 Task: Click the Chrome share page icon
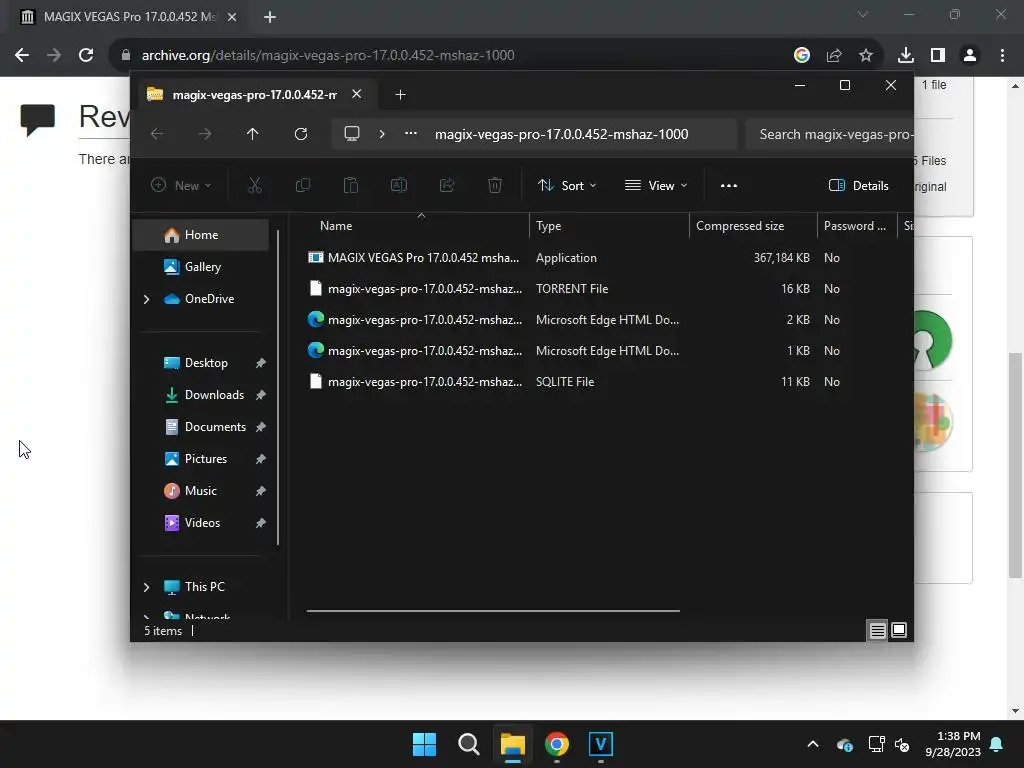pyautogui.click(x=833, y=55)
